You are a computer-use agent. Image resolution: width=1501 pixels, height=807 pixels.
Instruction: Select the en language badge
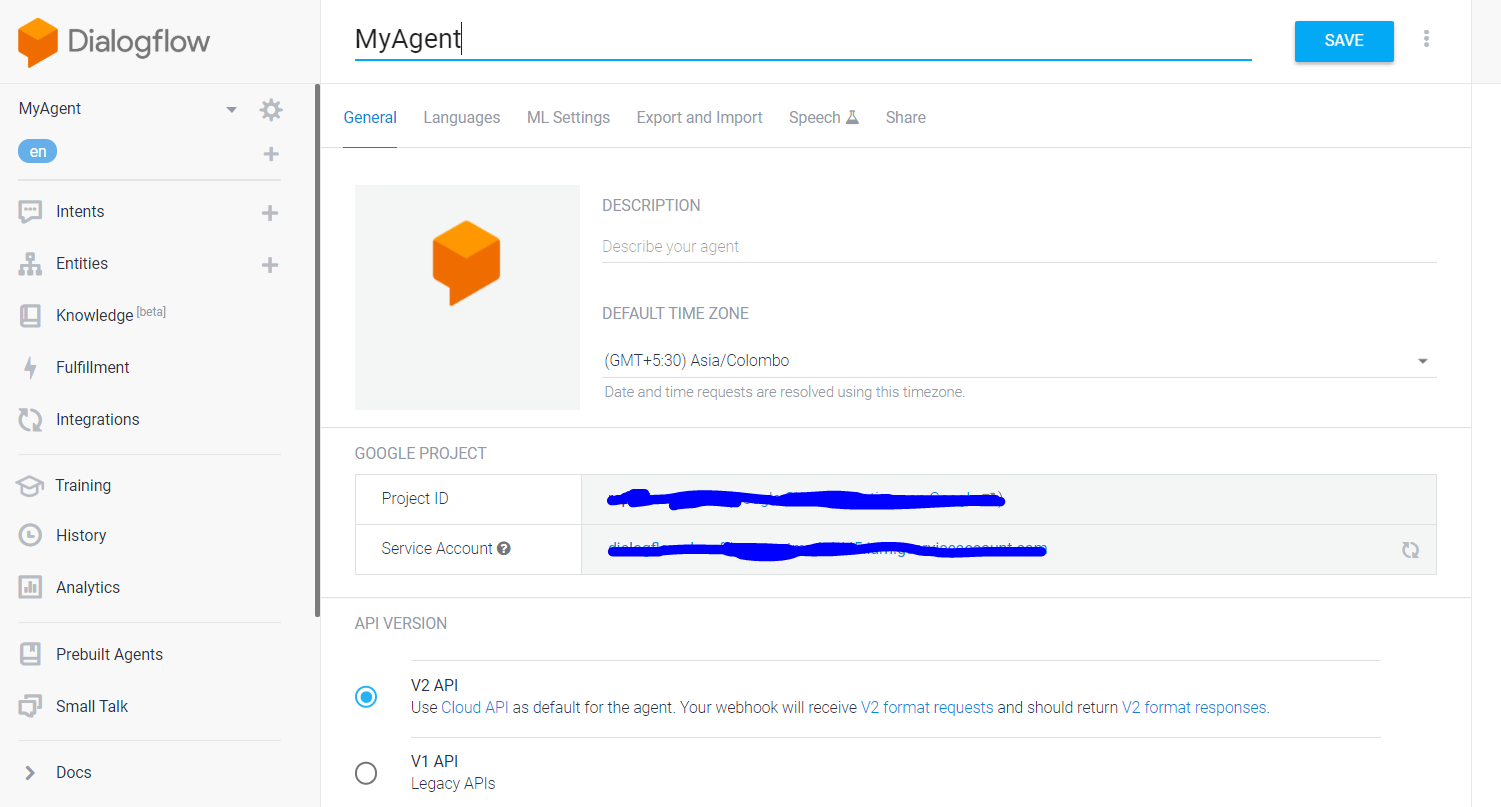(37, 152)
